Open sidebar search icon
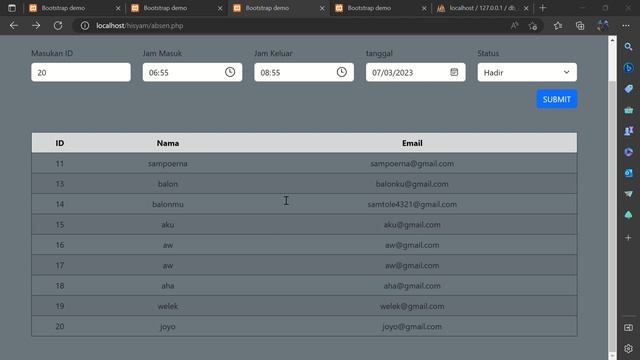Viewport: 640px width, 360px height. tap(629, 47)
